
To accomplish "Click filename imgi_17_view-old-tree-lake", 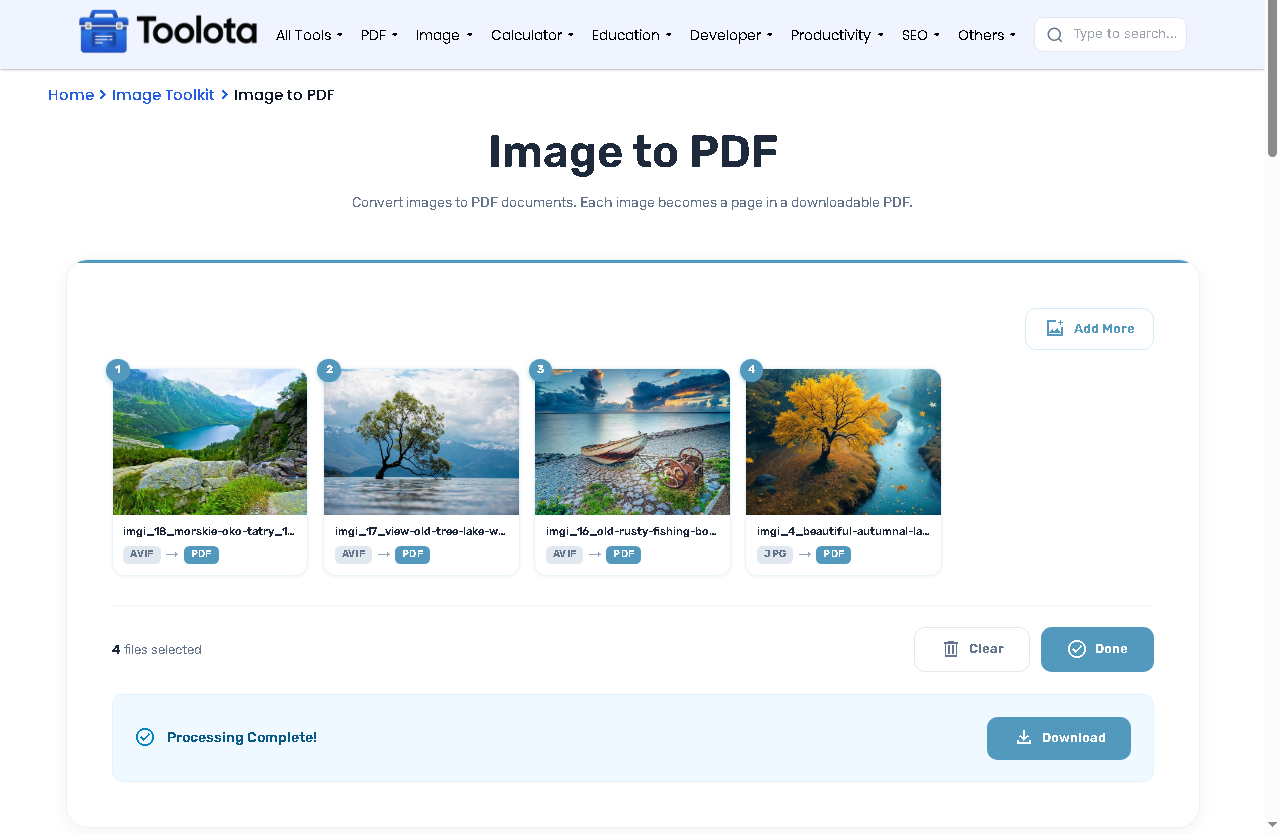I will 420,532.
